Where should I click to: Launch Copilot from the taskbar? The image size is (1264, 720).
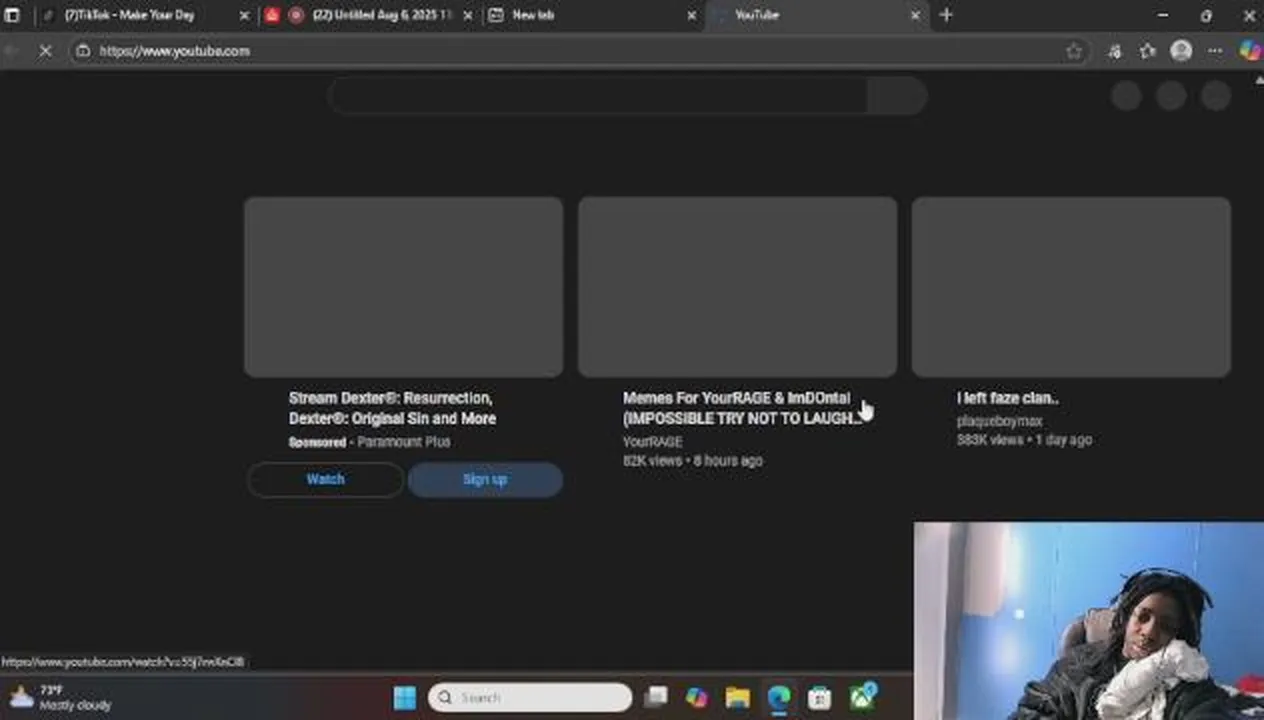tap(697, 697)
